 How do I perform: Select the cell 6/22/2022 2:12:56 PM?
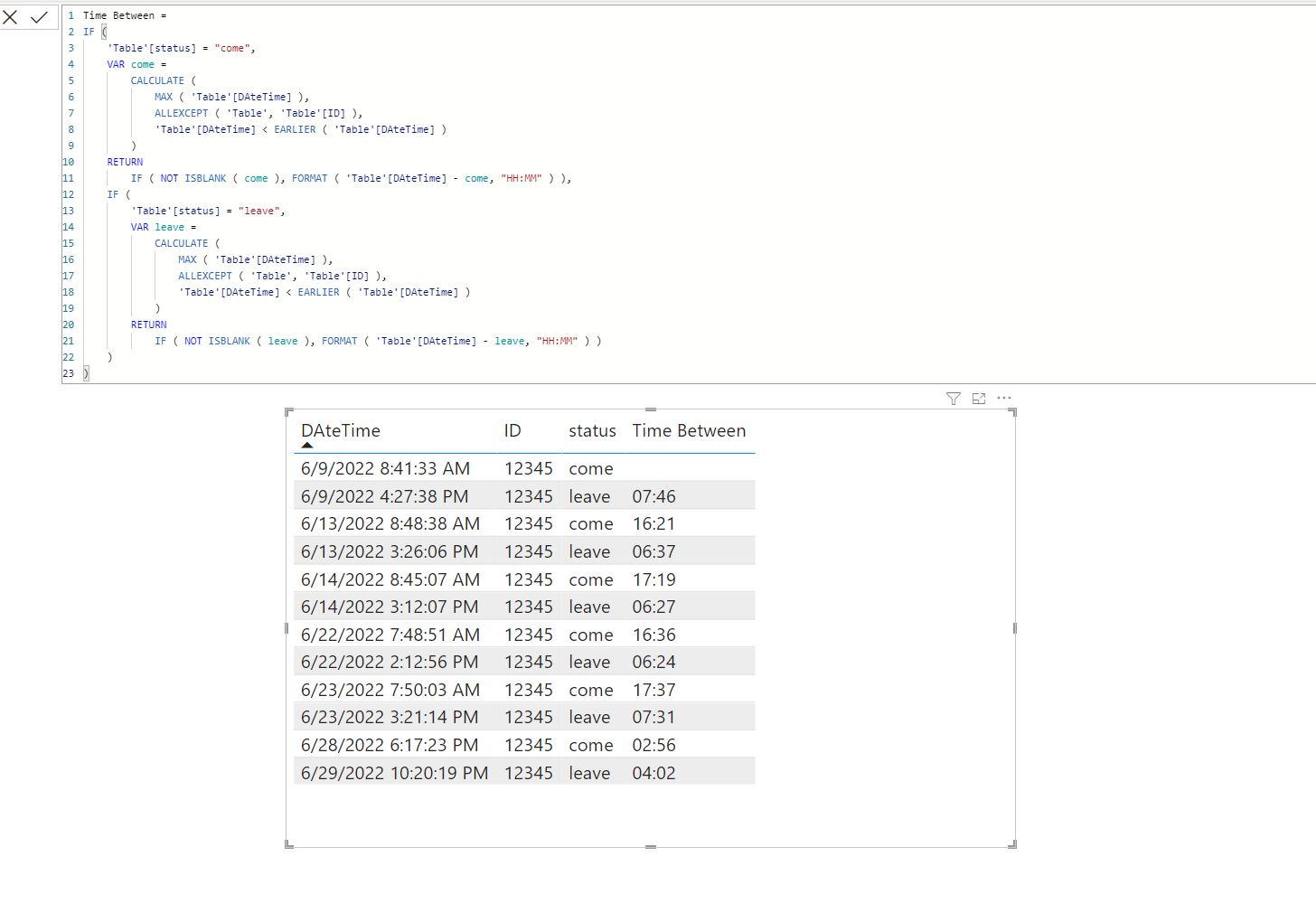390,662
